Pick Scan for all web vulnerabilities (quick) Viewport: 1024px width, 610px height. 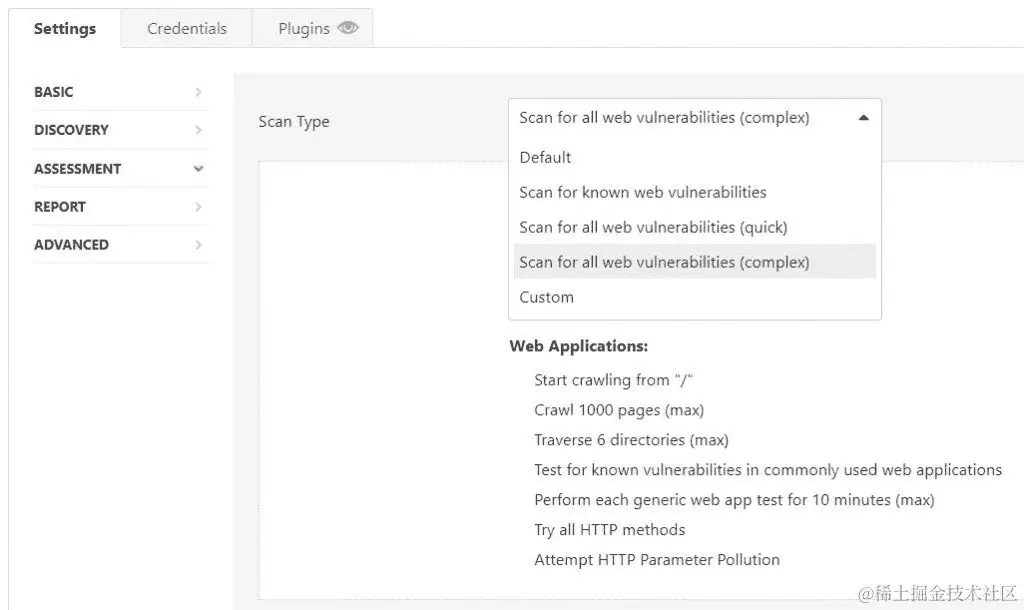653,227
